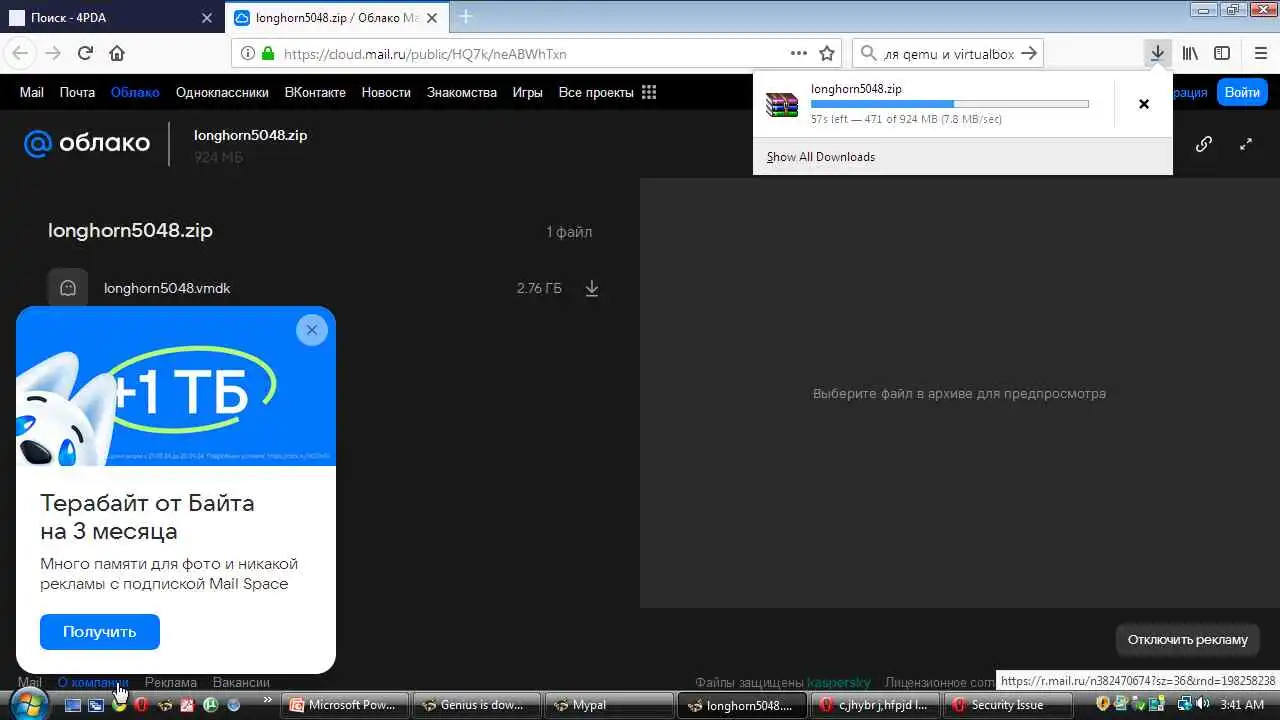Click Отключить рекламу button
Screen dimensions: 1280x720
click(x=1188, y=639)
